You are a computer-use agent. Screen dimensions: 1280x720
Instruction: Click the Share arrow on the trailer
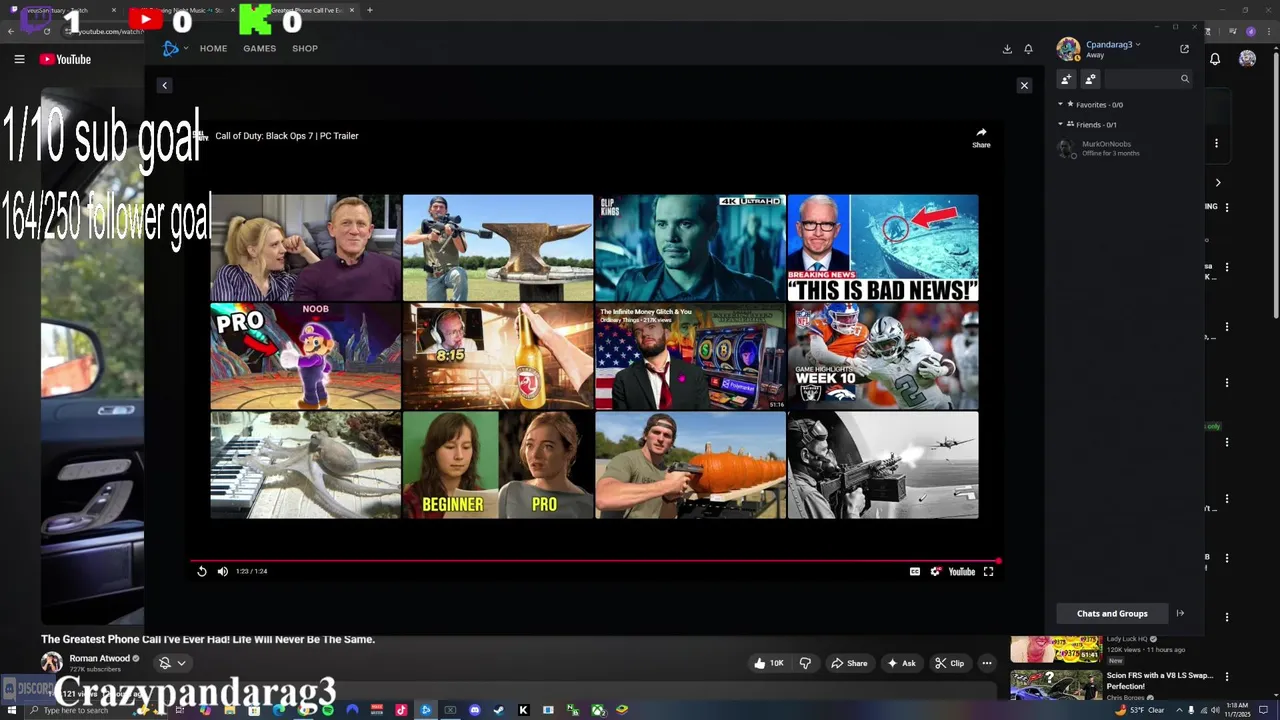point(981,137)
